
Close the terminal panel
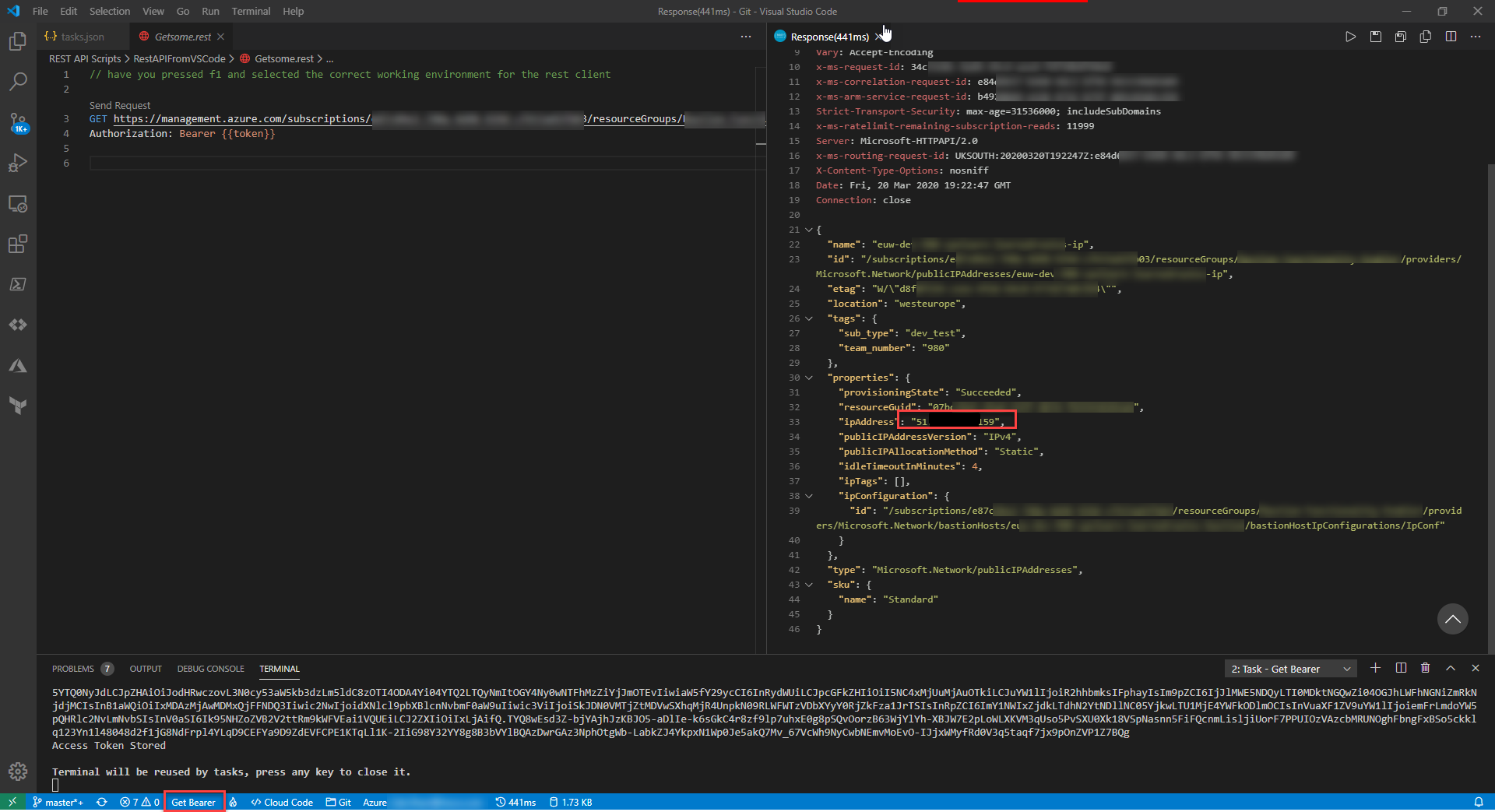coord(1476,668)
